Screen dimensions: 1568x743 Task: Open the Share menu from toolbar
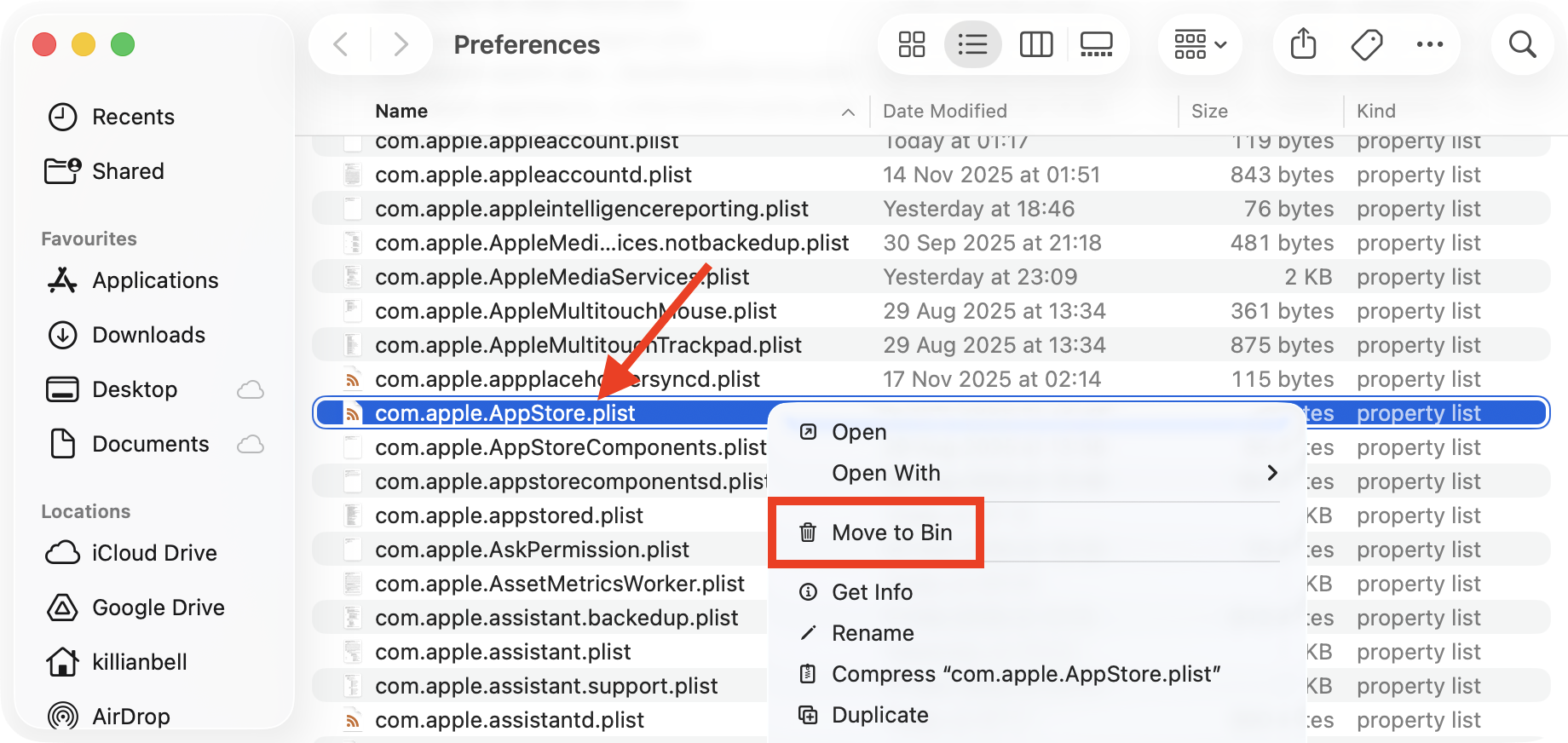(x=1302, y=44)
